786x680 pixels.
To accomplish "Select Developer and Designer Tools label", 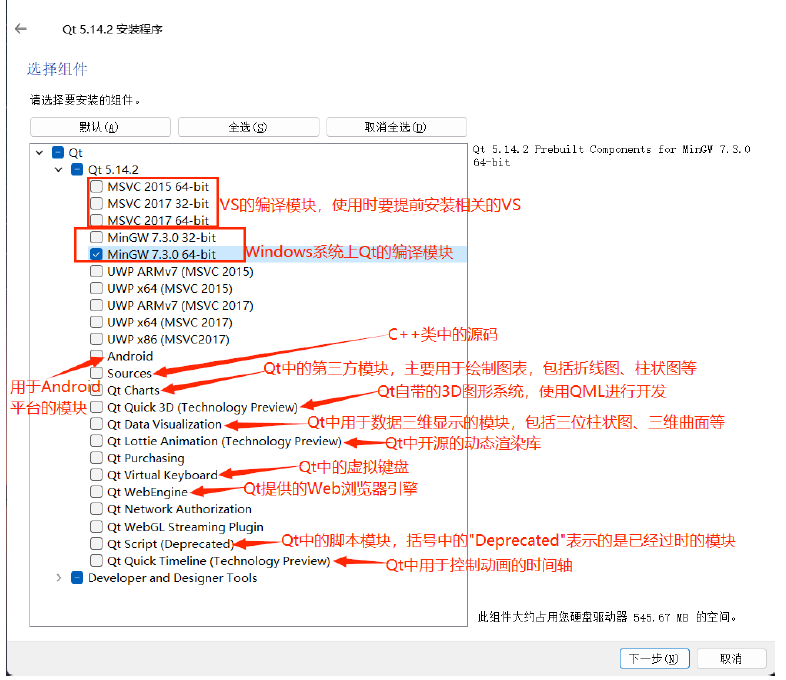I will 172,578.
